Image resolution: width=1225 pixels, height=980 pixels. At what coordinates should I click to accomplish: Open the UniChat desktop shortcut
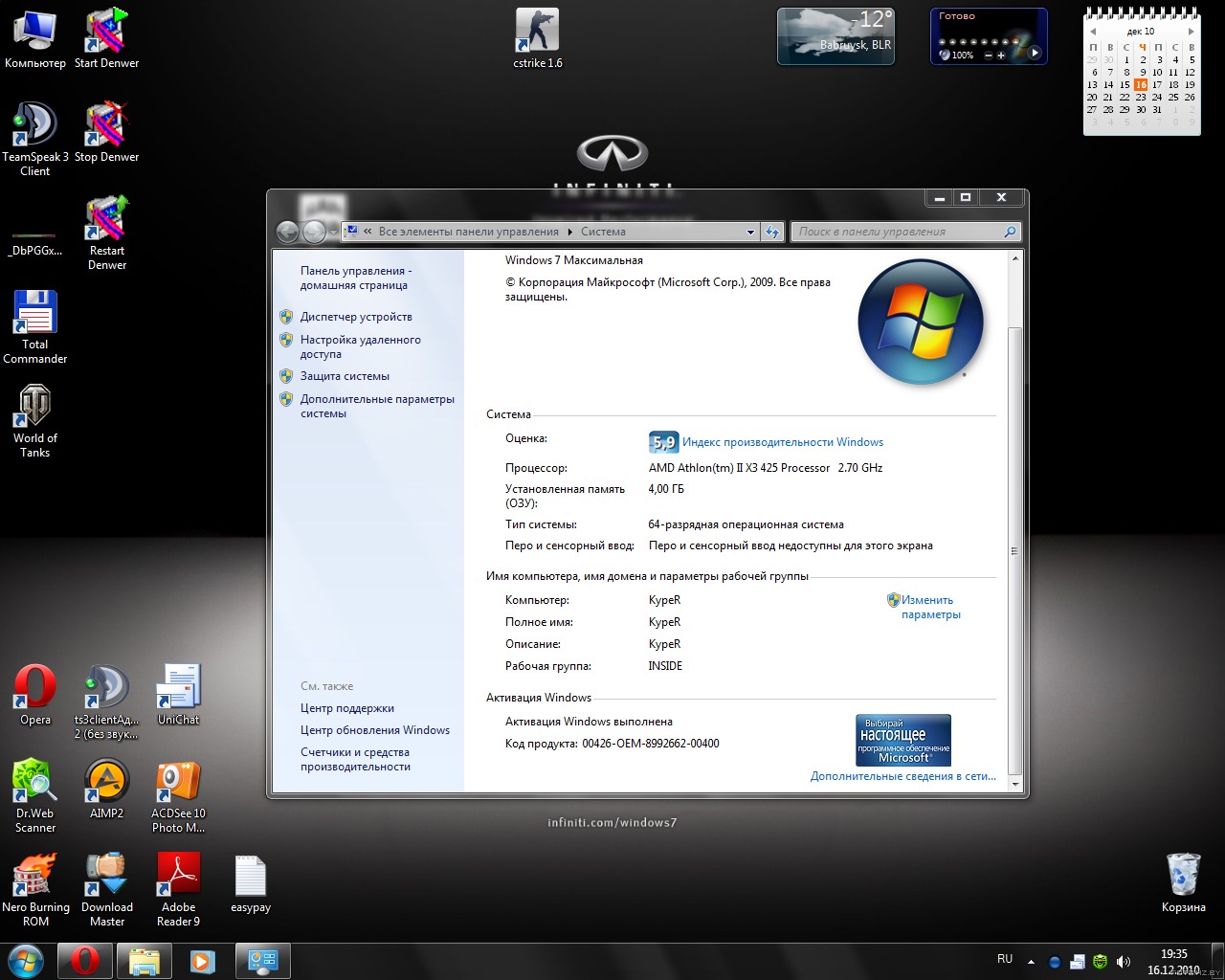pos(178,695)
